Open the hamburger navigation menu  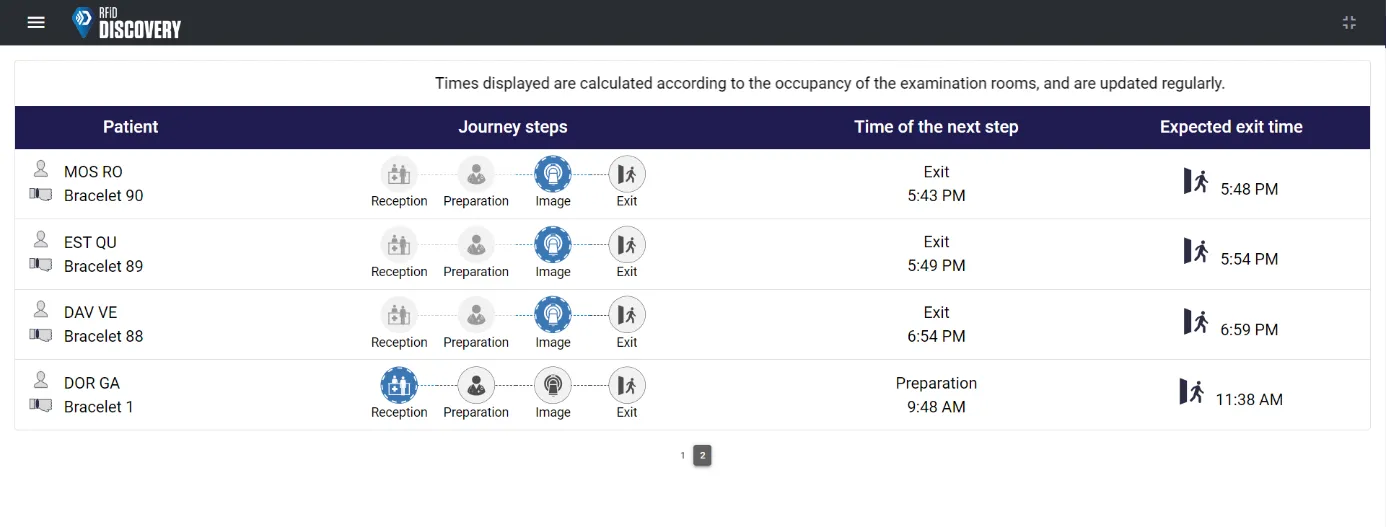click(36, 22)
